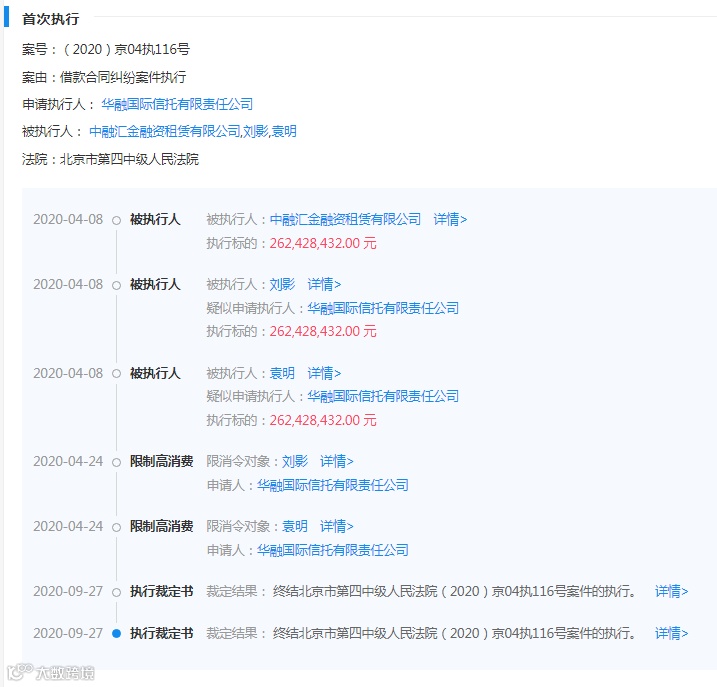
Task: Click court name 北京市第四中级人民法院 in header
Action: (x=129, y=159)
